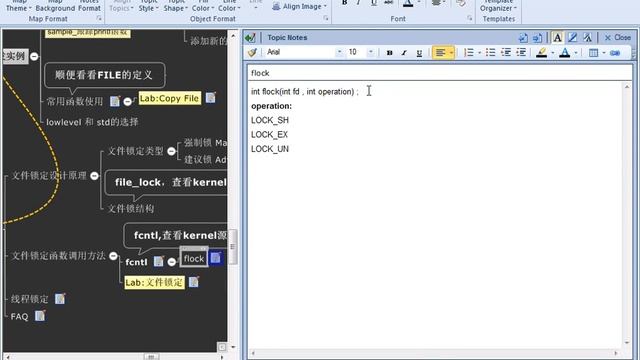Open notes icon beside 线程锁定
The image size is (640, 360).
[60, 299]
